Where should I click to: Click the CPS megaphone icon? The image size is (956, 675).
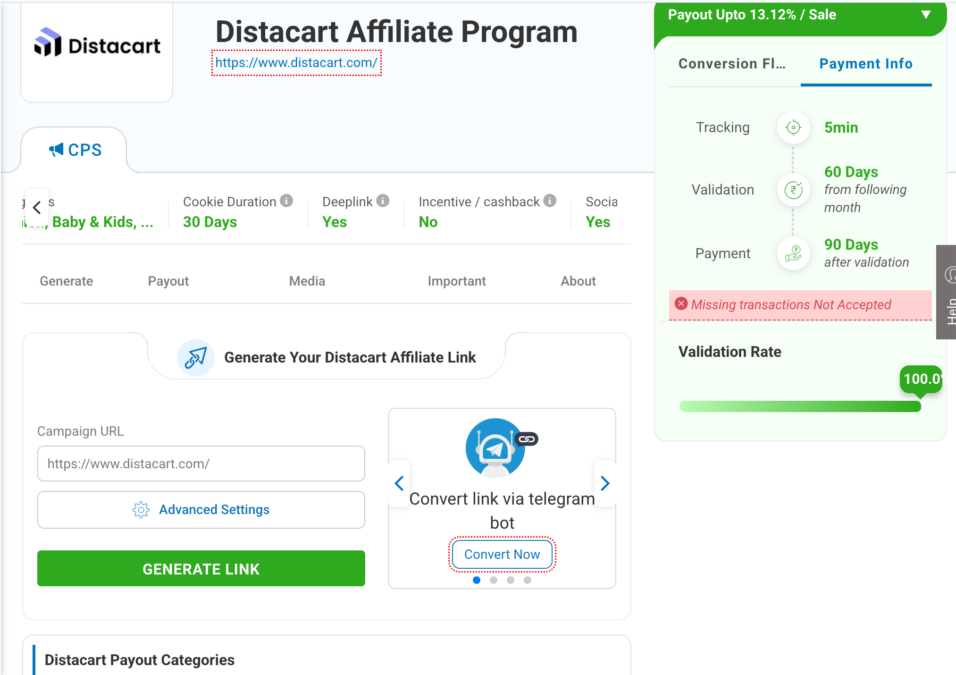[56, 149]
